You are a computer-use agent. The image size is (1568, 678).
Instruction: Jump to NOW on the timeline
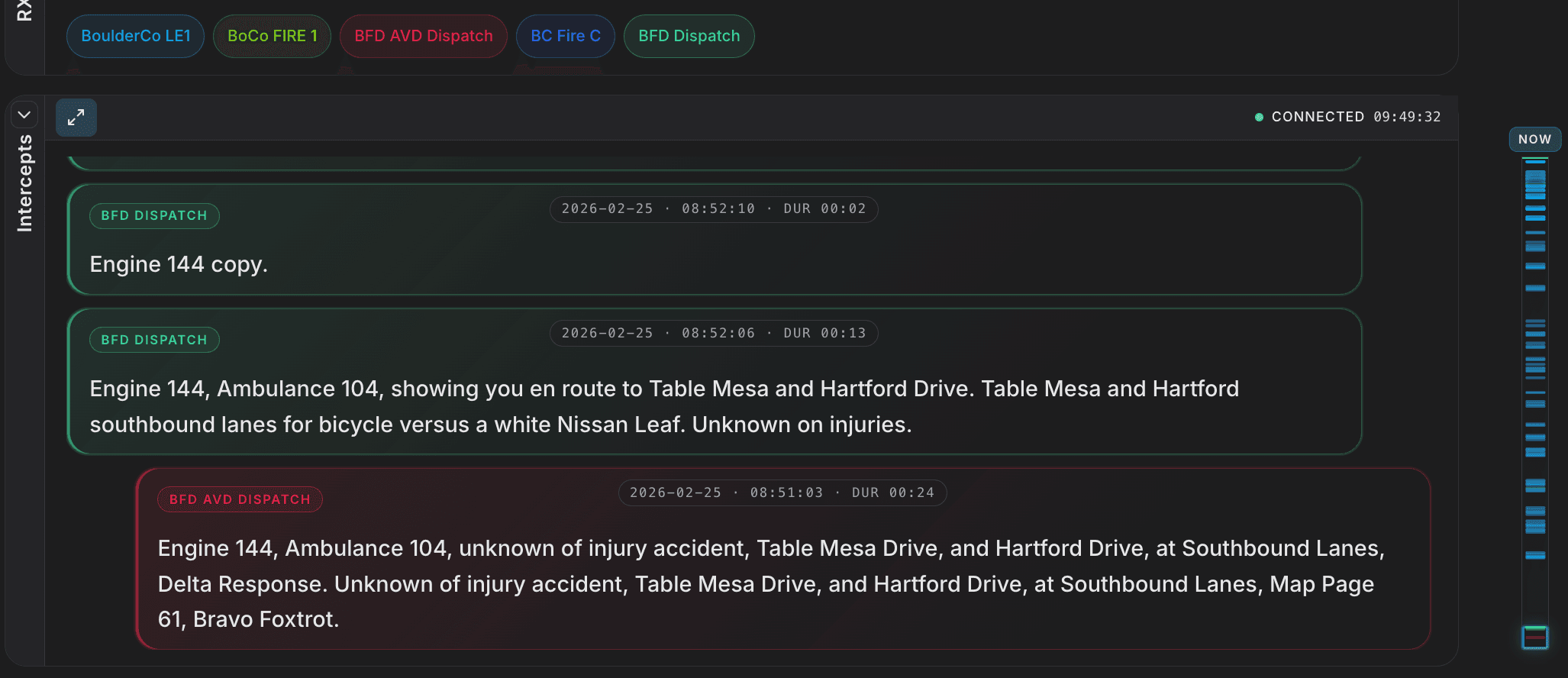pyautogui.click(x=1534, y=139)
